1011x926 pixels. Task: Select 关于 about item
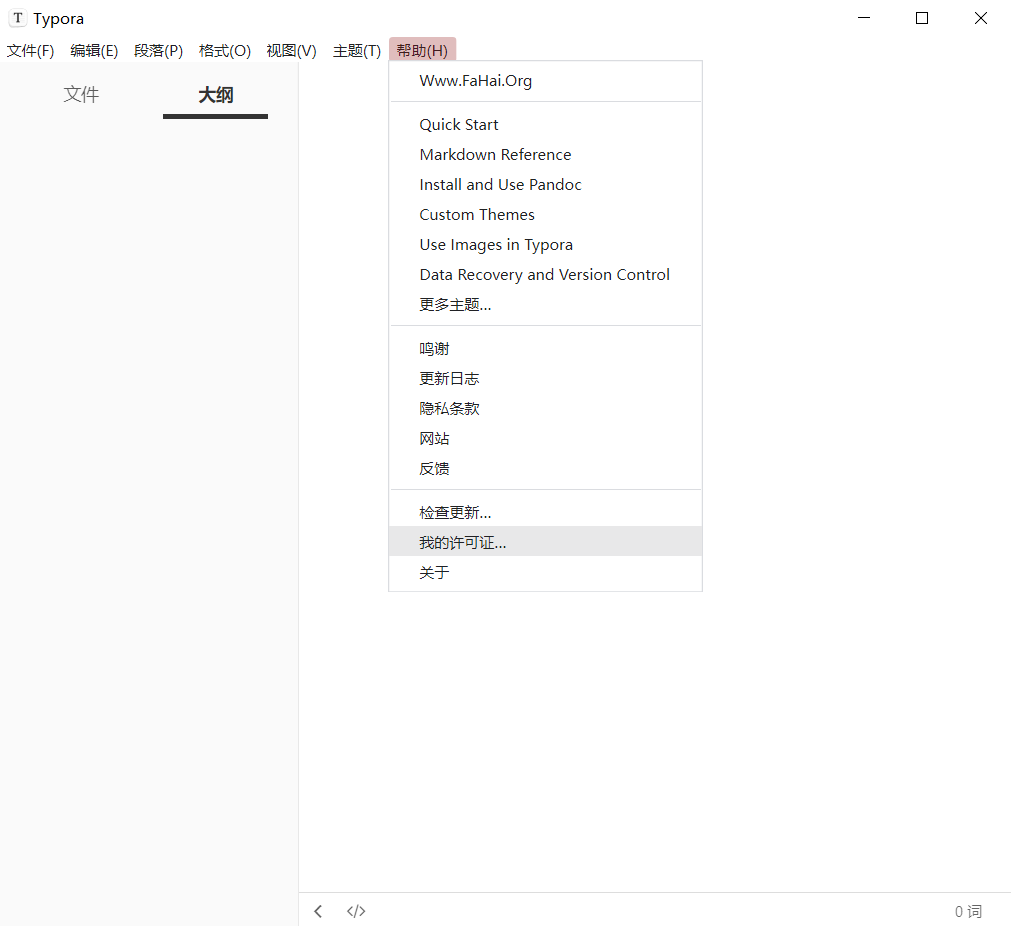pyautogui.click(x=545, y=572)
